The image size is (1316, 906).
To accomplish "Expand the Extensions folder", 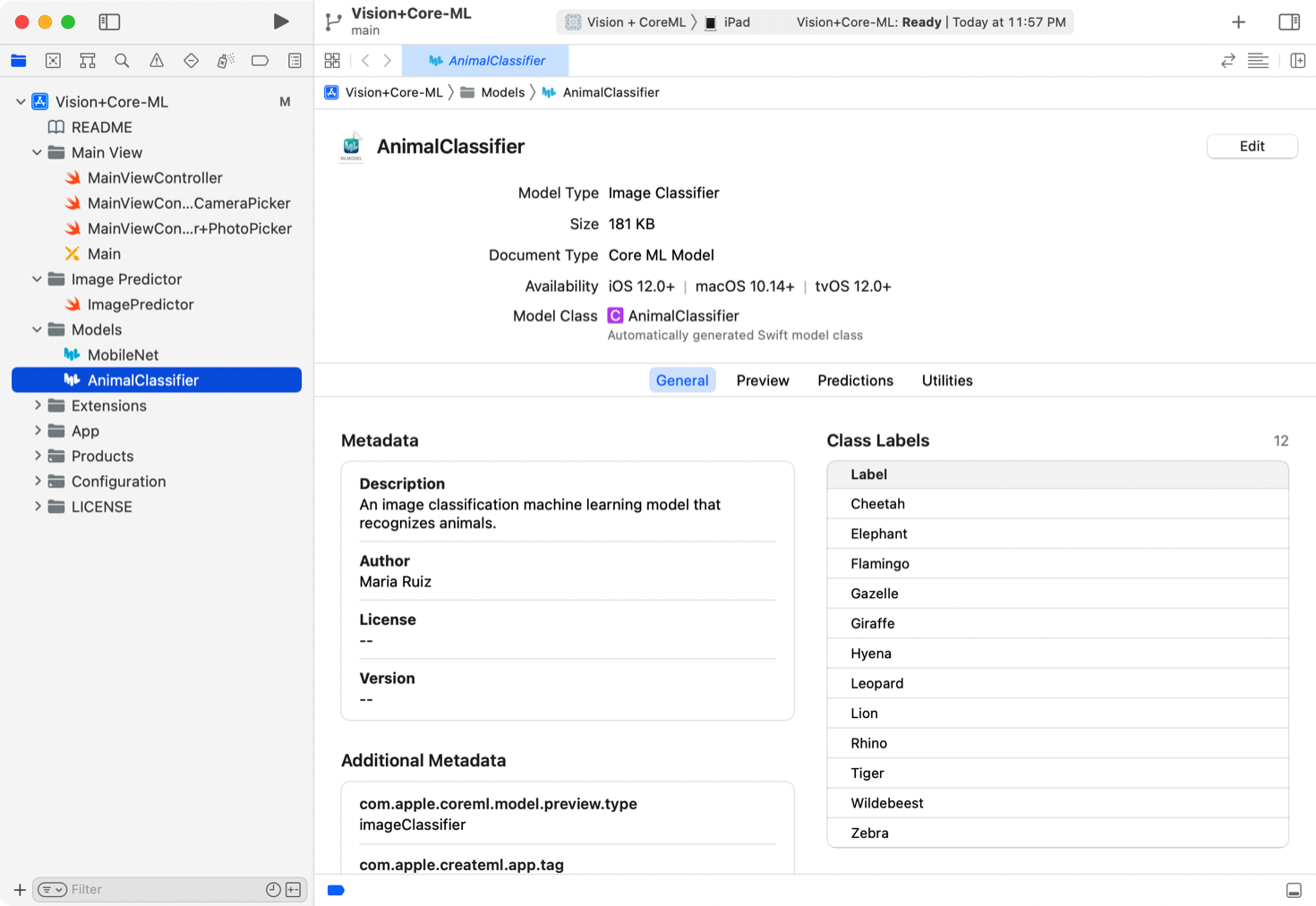I will tap(38, 406).
